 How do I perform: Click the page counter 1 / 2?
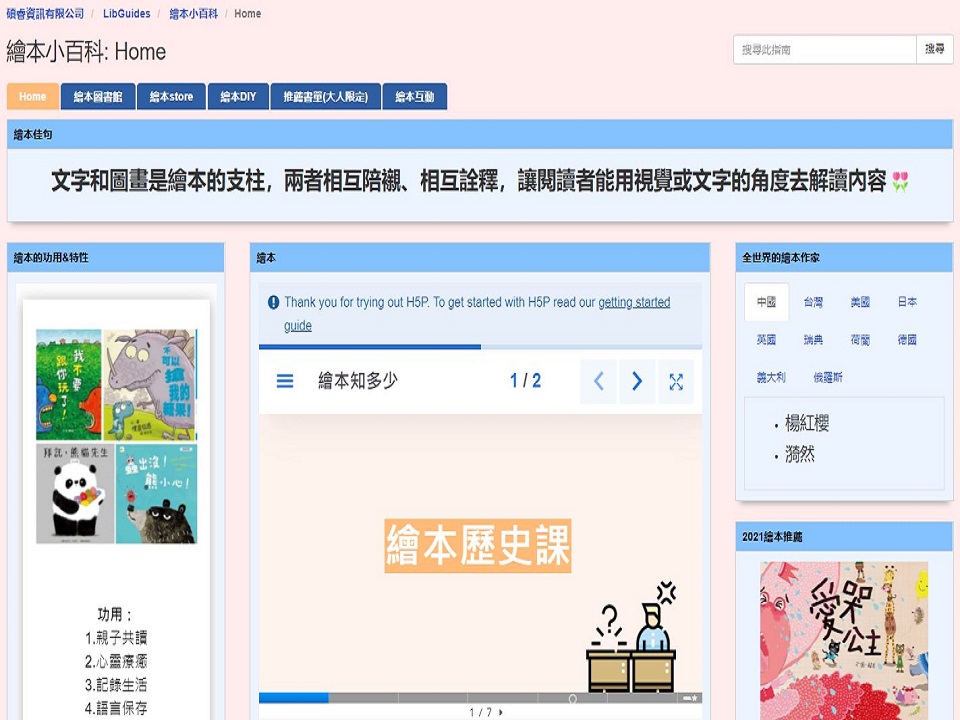(525, 381)
